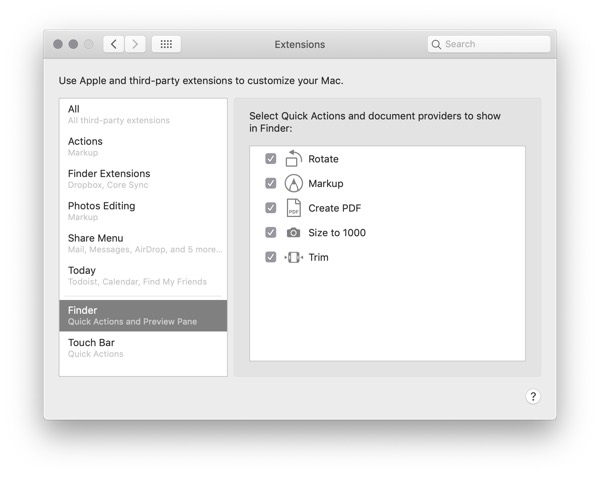Open the Touch Bar category
This screenshot has height=477, width=600.
point(143,348)
